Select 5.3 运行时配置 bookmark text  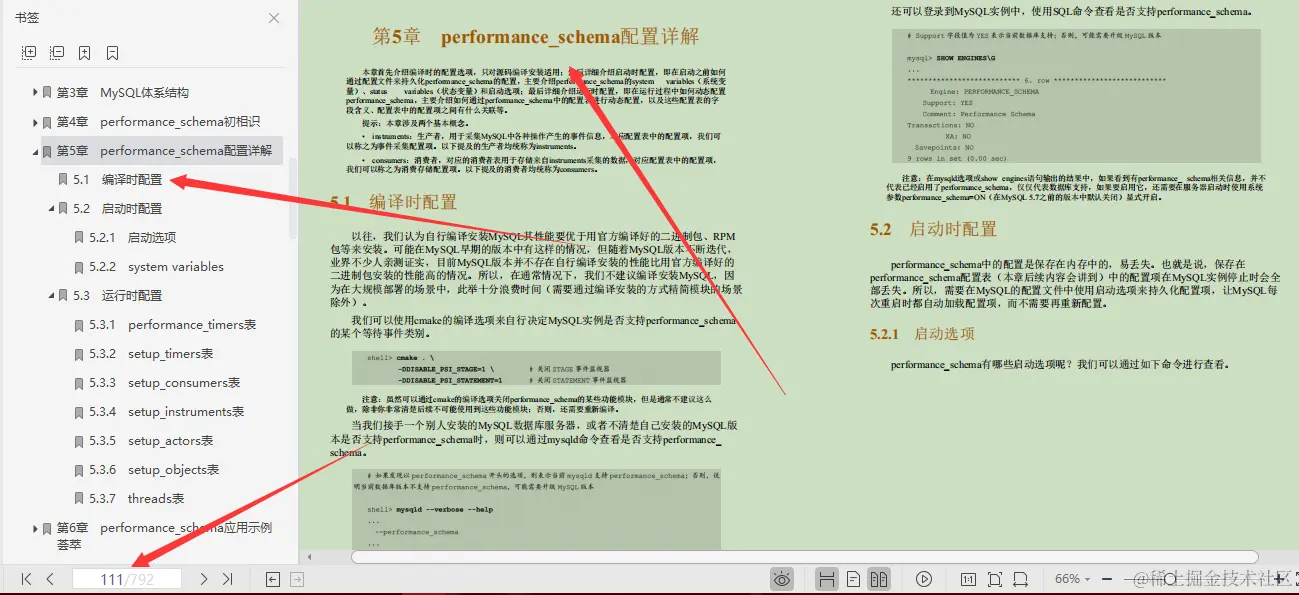(x=117, y=296)
